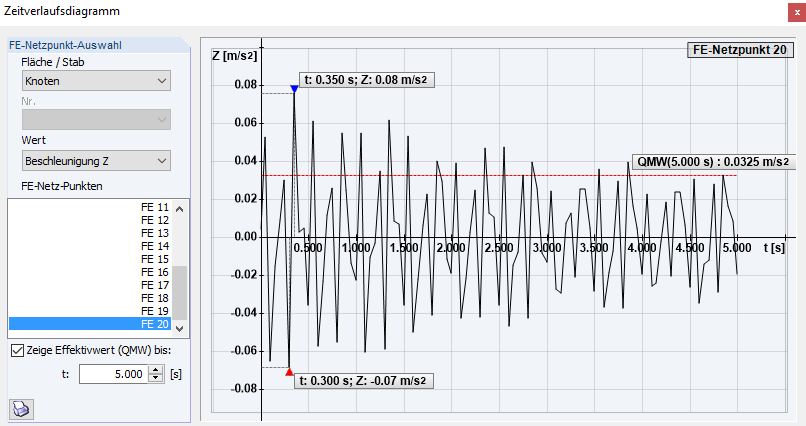The image size is (806, 426).
Task: Select FE 19 in the point list
Action: [89, 311]
